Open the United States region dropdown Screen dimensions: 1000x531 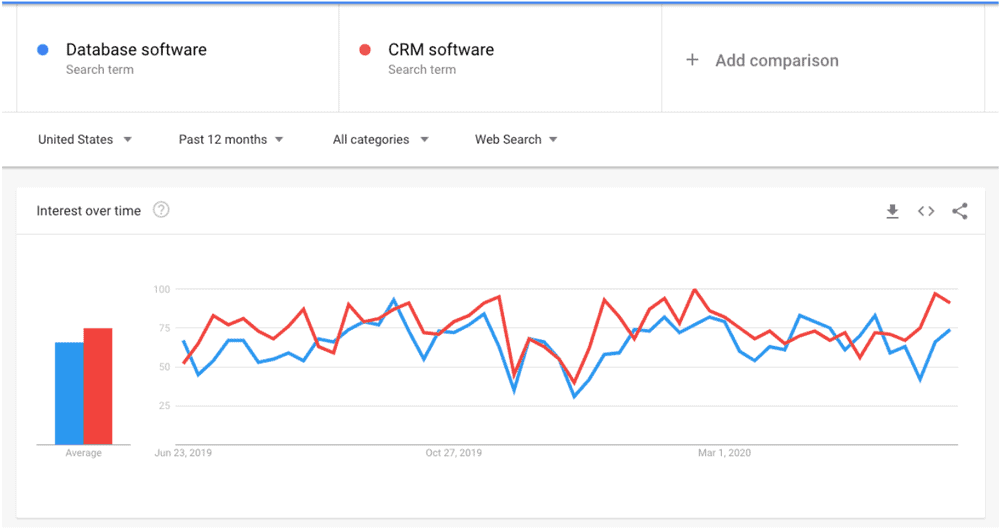point(84,140)
